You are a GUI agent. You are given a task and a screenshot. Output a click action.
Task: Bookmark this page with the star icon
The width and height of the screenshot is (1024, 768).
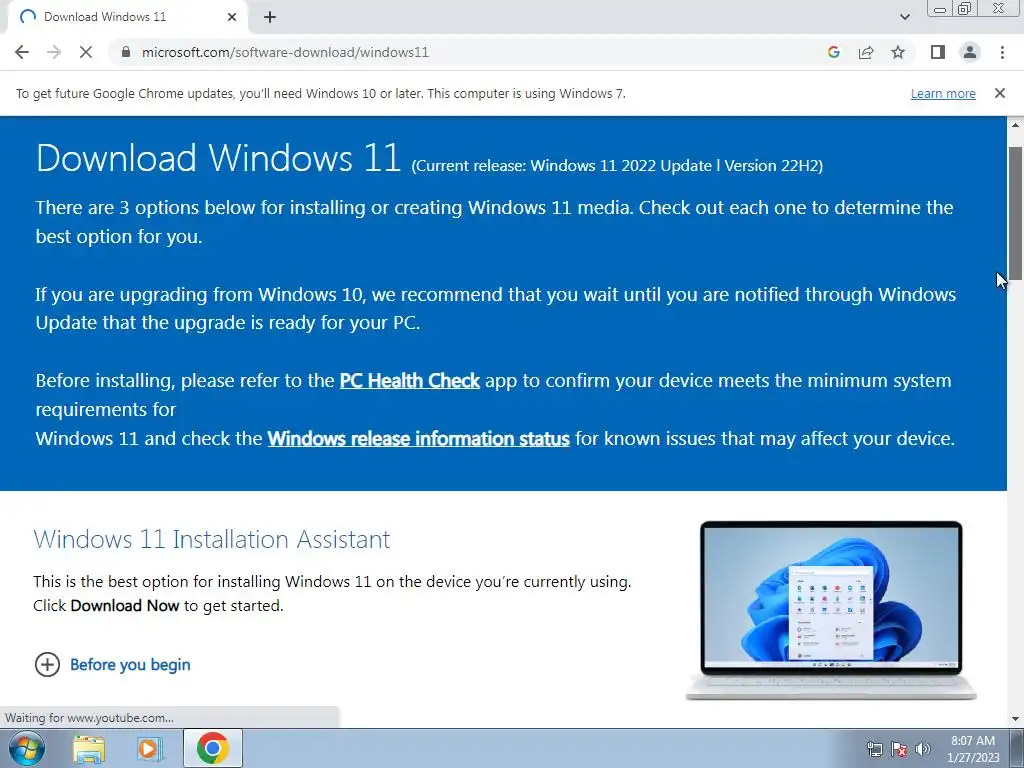click(899, 52)
